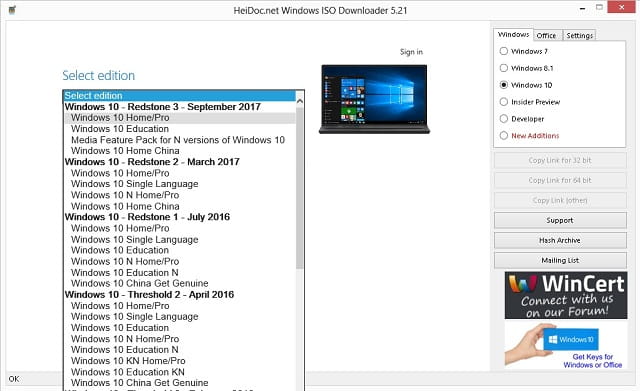The image size is (640, 391).
Task: Select Windows 10 Home China under Redstone 3
Action: pos(180,151)
